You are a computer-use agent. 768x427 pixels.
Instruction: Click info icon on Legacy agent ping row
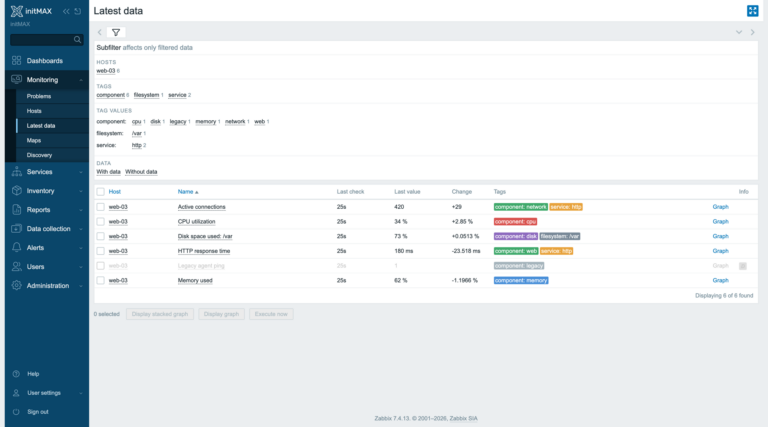click(743, 266)
